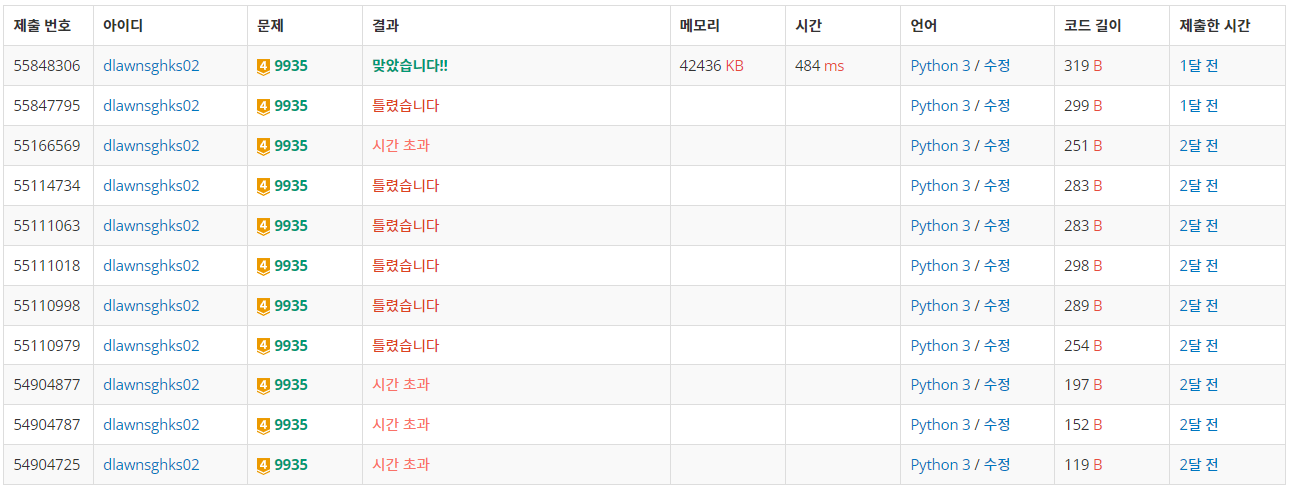The image size is (1298, 490).
Task: Click '2달 전' time for submission 54904877
Action: 1199,385
